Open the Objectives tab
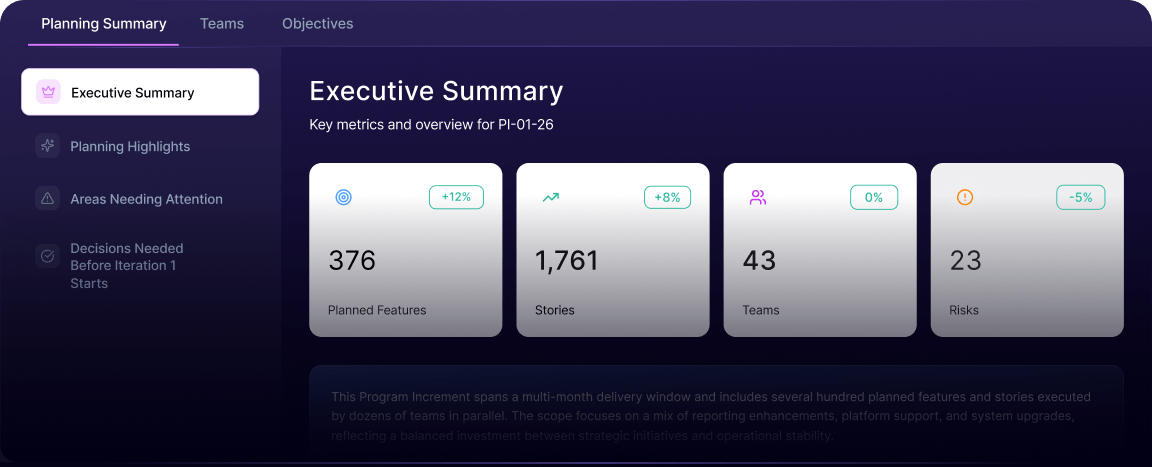This screenshot has width=1152, height=467. click(x=317, y=23)
